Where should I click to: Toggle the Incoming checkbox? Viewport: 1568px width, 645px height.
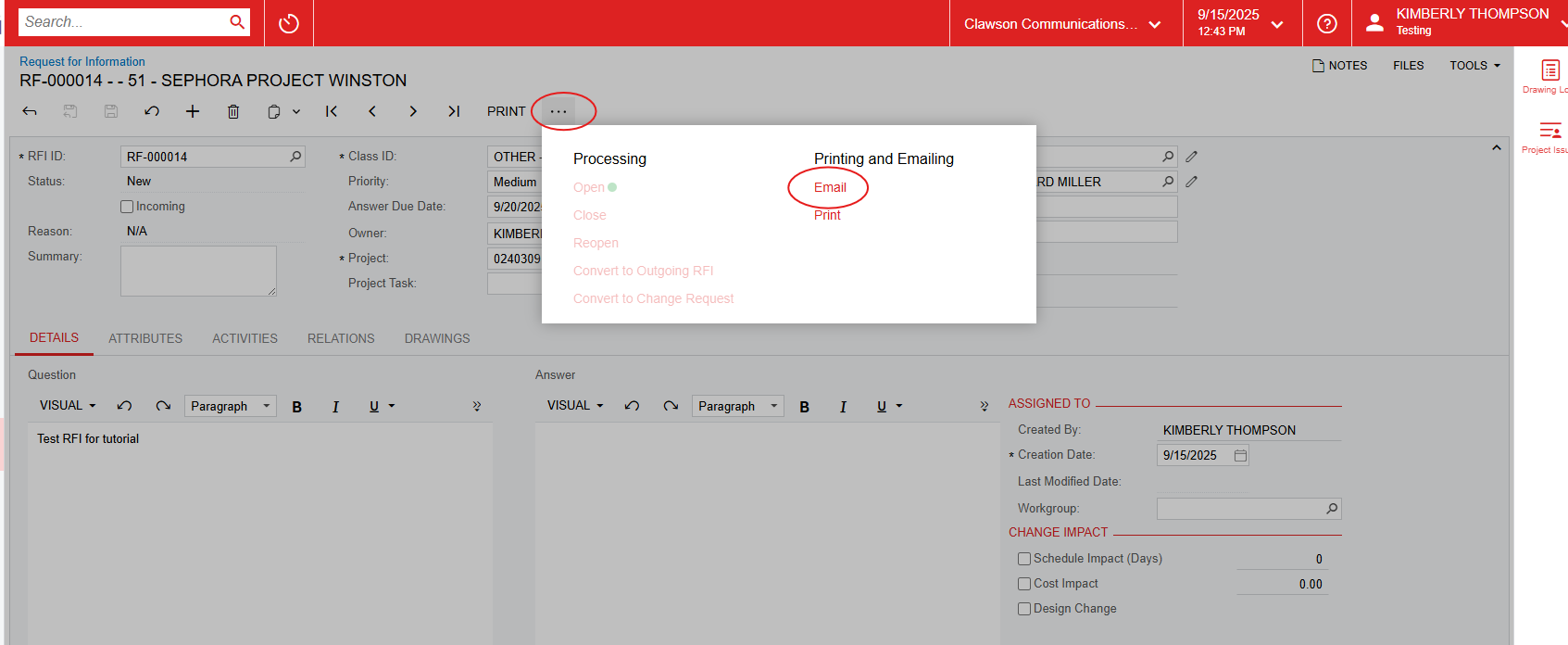127,207
